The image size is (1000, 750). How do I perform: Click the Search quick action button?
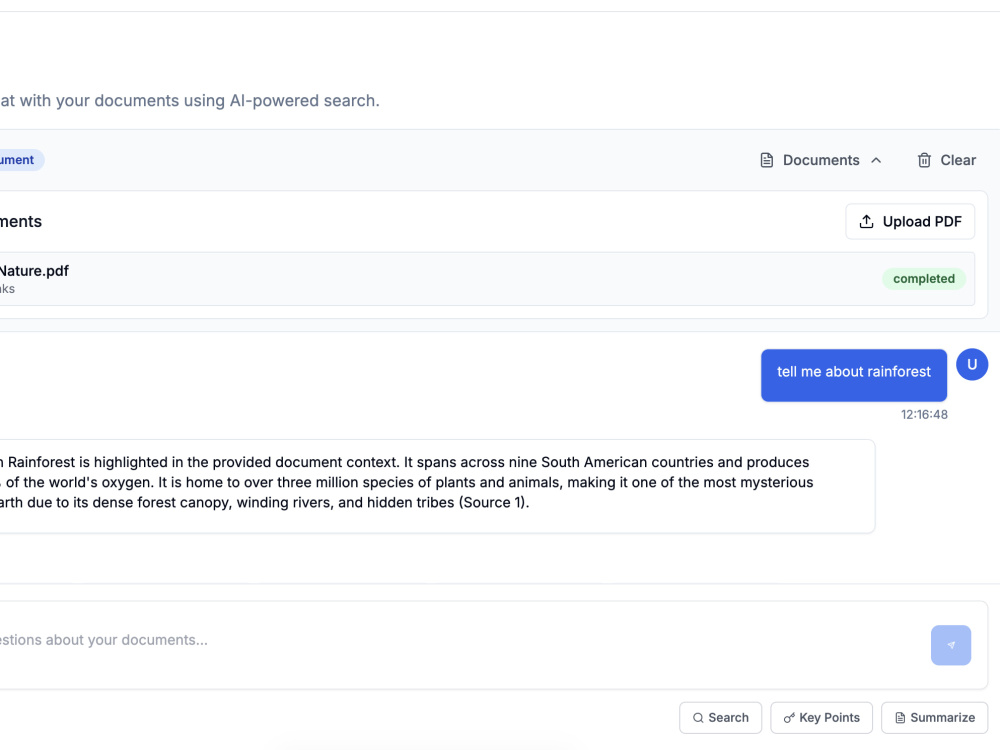click(720, 717)
